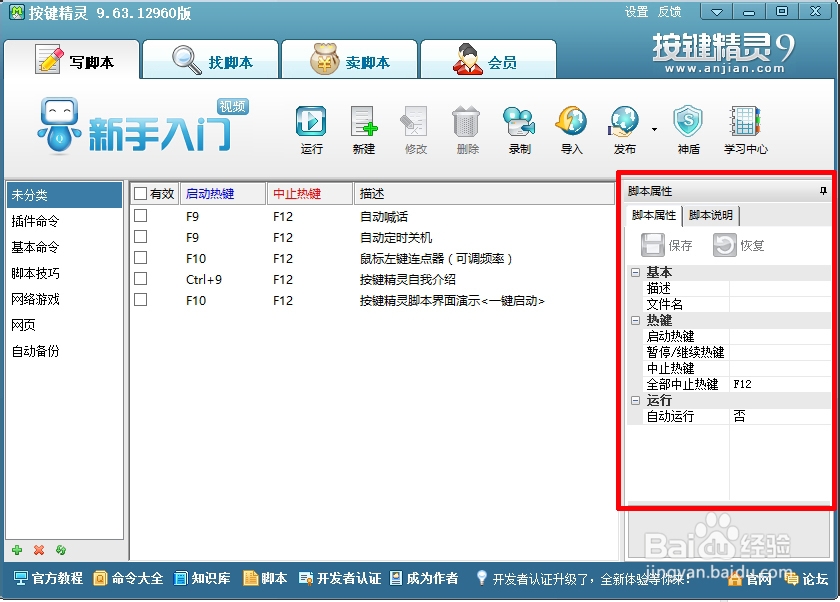
Task: Open the 论坛 forum link
Action: 806,578
